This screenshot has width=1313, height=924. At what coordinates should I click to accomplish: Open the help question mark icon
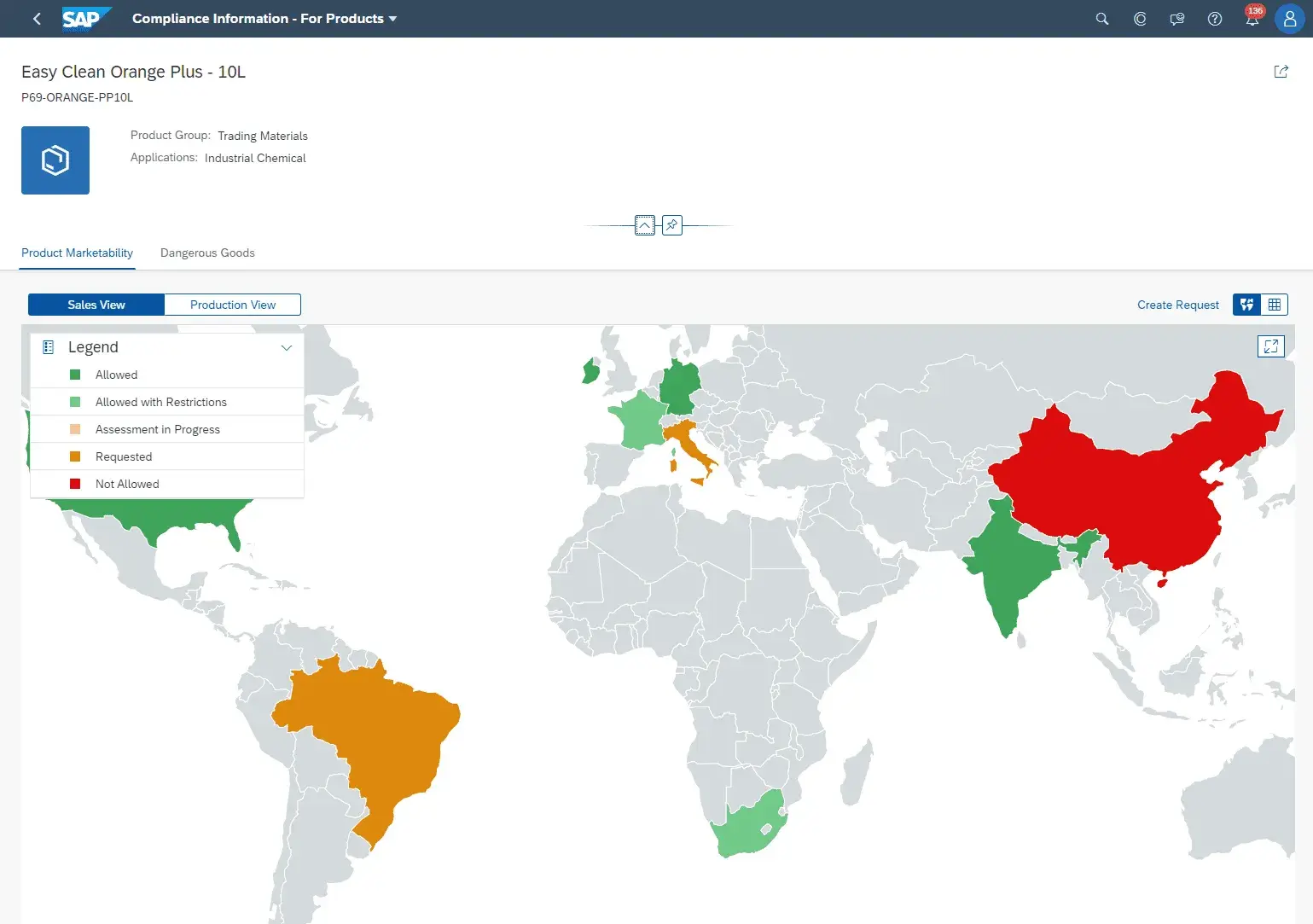(1215, 19)
